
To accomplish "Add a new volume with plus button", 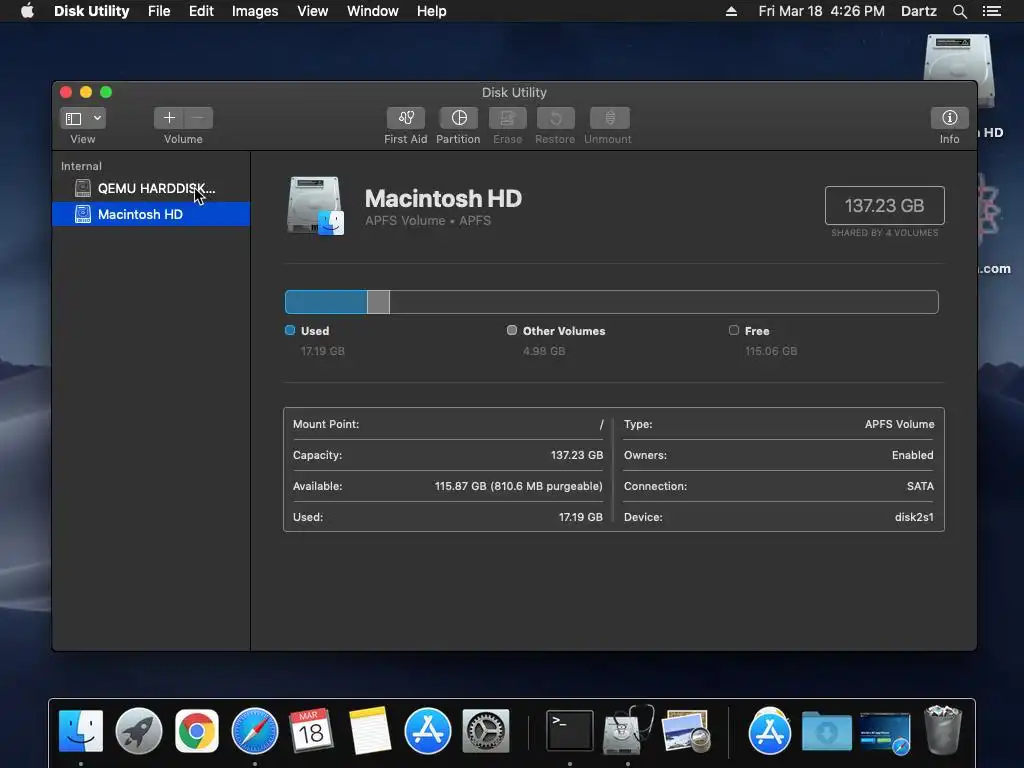I will pyautogui.click(x=169, y=118).
